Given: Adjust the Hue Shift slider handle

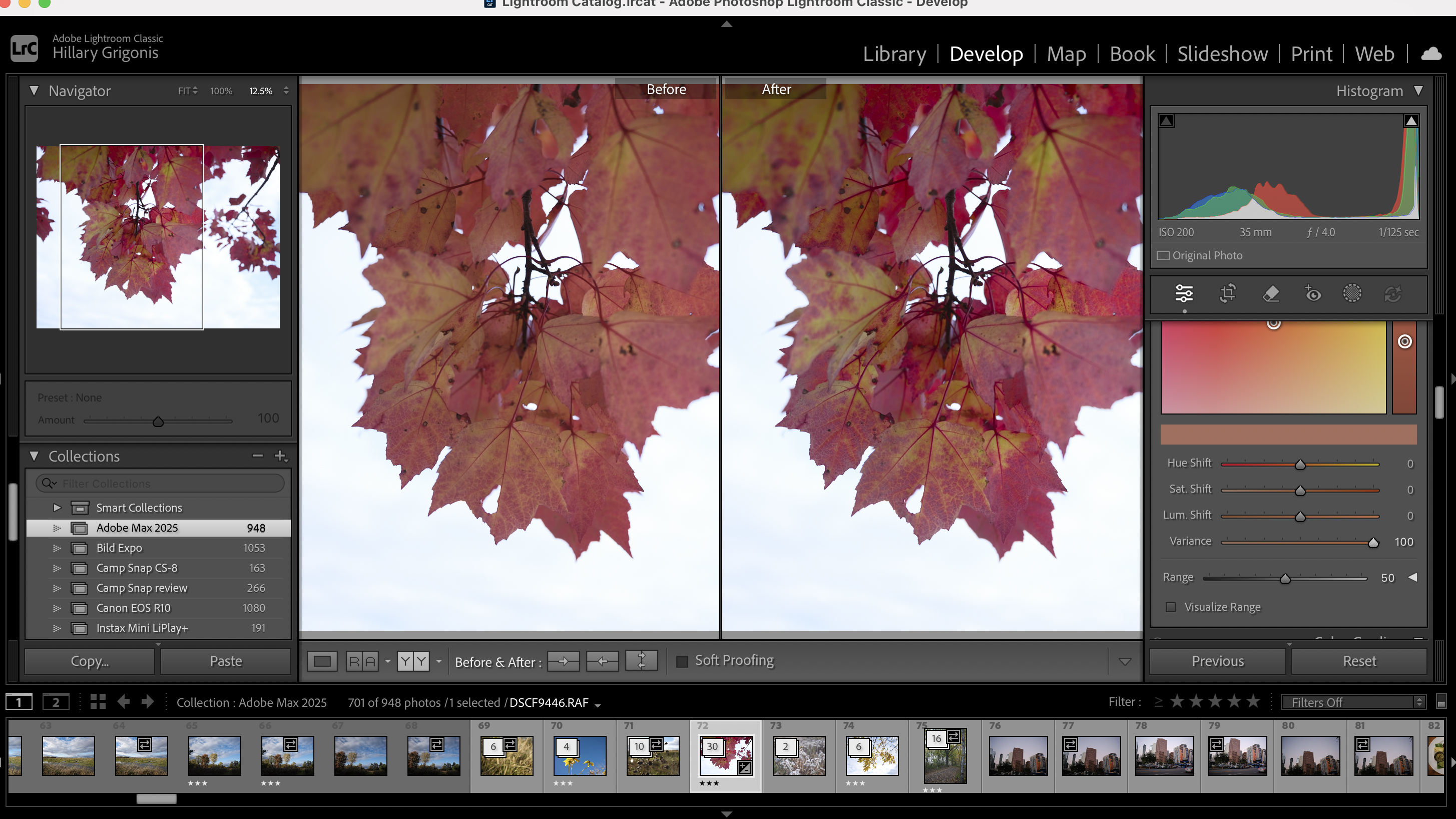Looking at the screenshot, I should coord(1300,465).
